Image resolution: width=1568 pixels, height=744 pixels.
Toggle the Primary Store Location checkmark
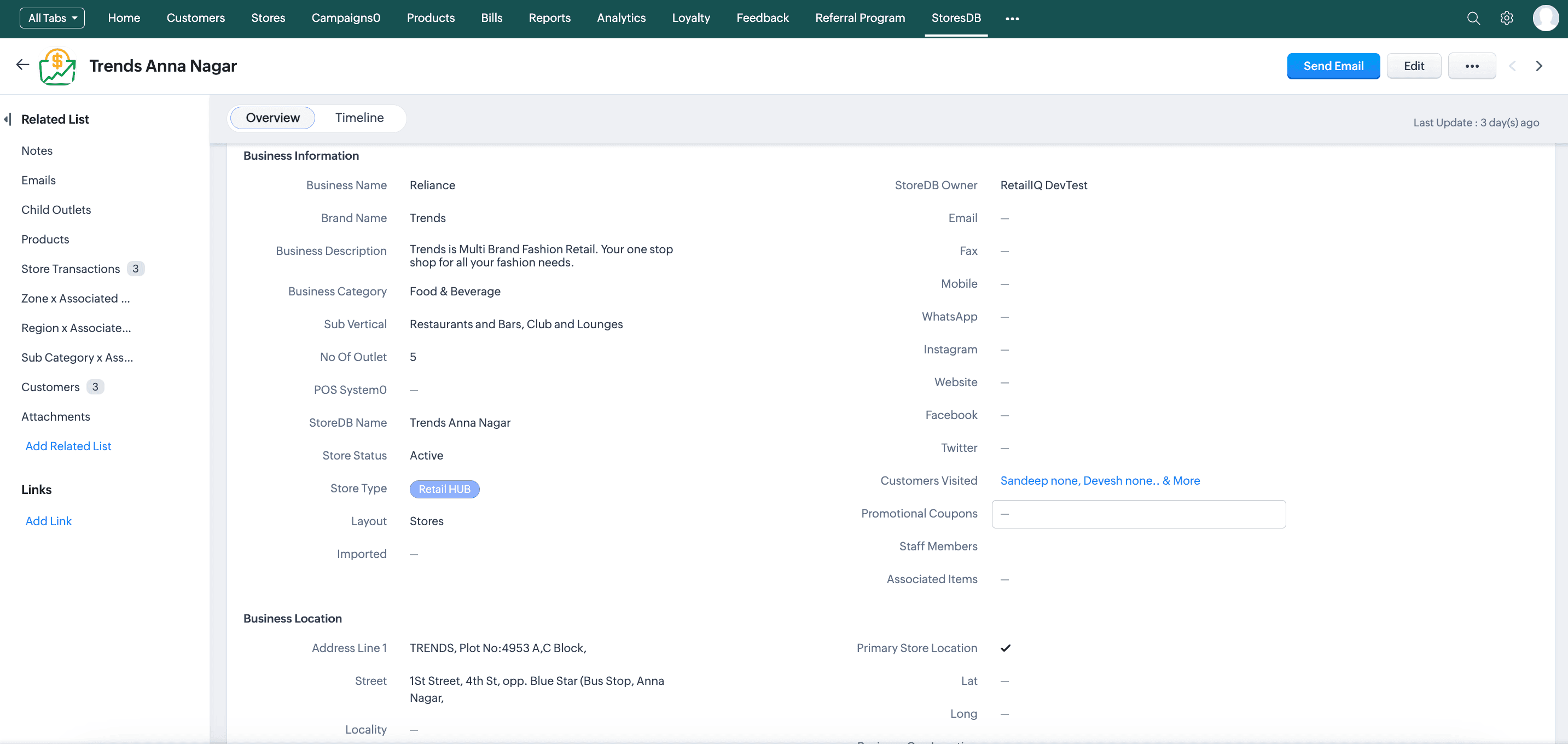click(x=1005, y=648)
